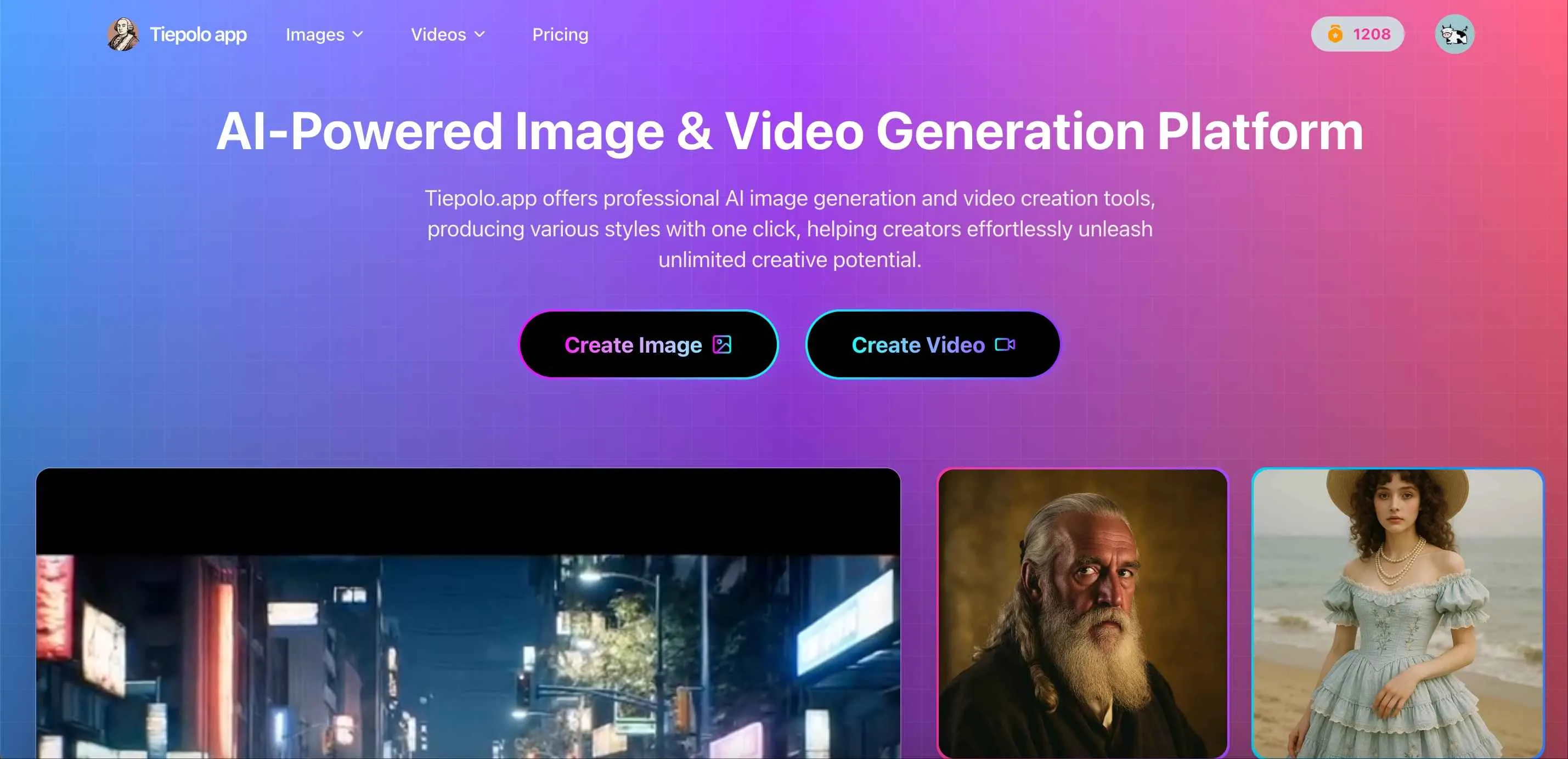
Task: Click the AI-Powered Image & Video headline
Action: (x=789, y=131)
